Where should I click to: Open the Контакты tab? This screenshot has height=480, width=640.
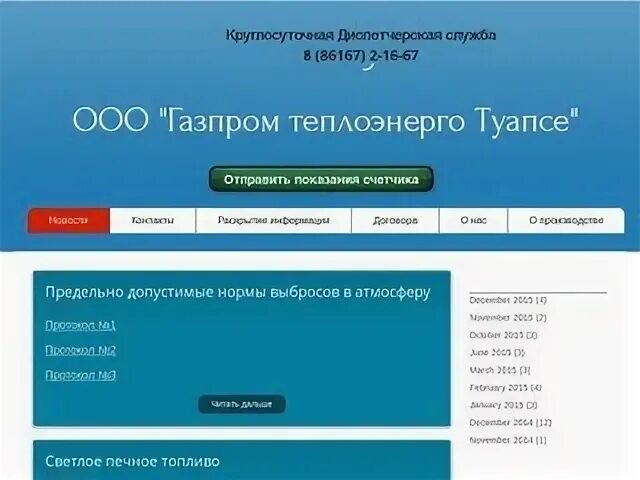coord(153,220)
